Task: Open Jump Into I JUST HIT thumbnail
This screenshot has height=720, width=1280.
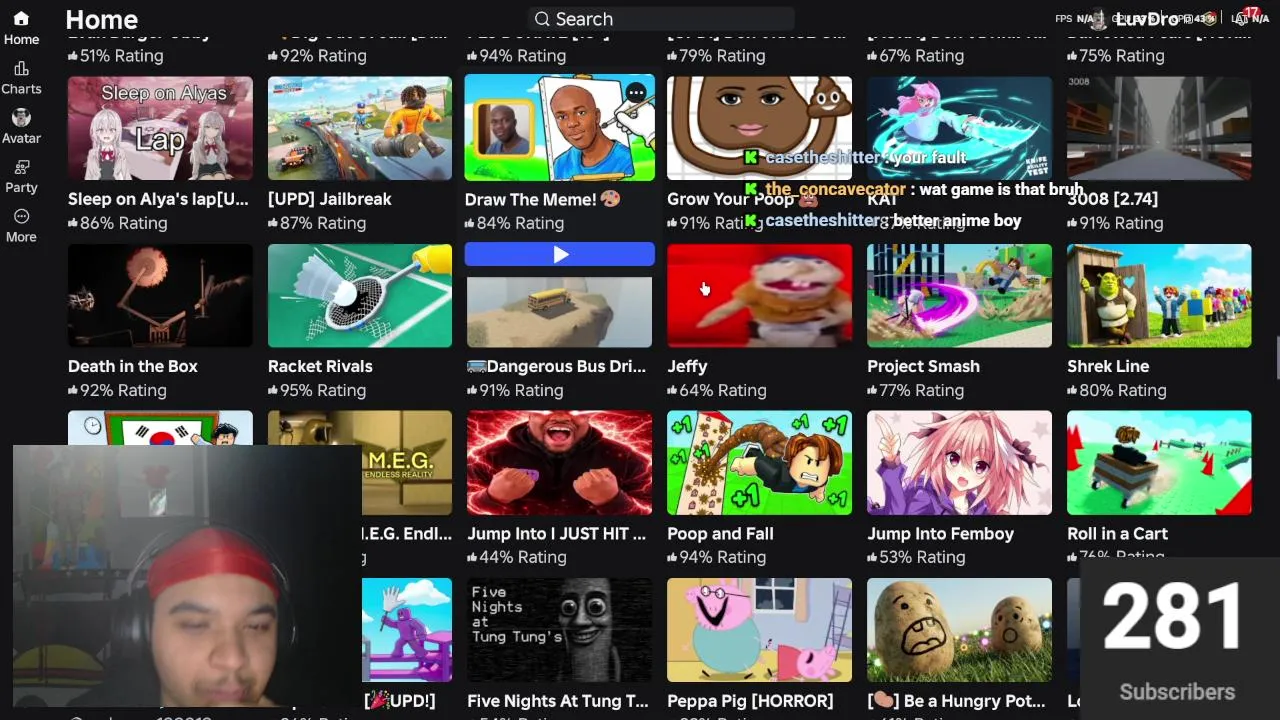Action: coord(560,463)
